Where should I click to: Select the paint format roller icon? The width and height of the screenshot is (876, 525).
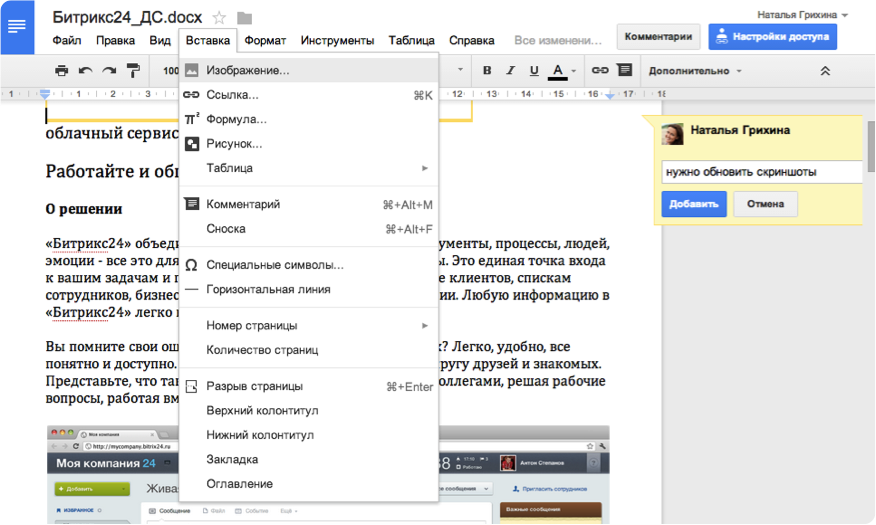click(x=133, y=70)
